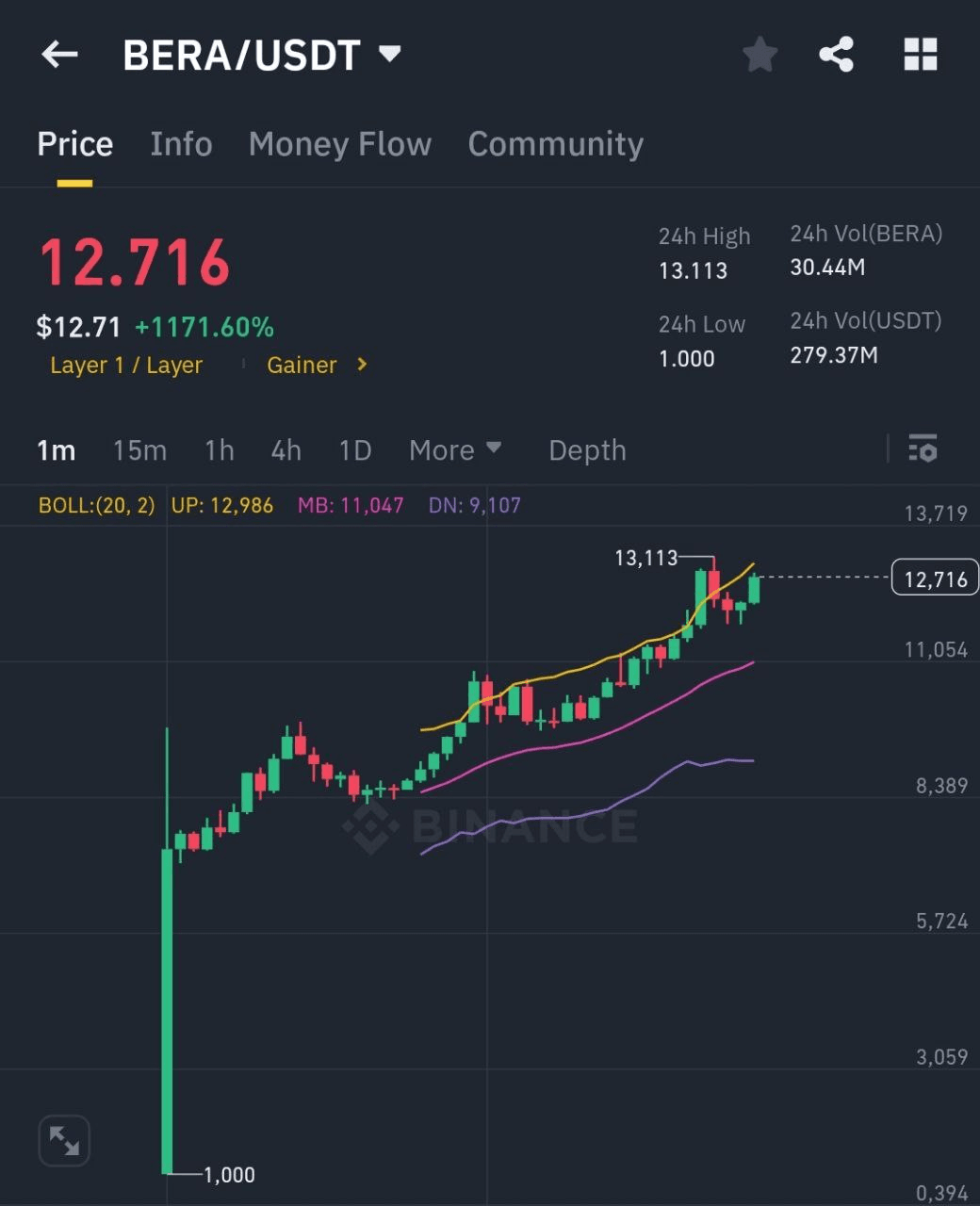
Task: Open the Depth chart view
Action: [x=587, y=450]
